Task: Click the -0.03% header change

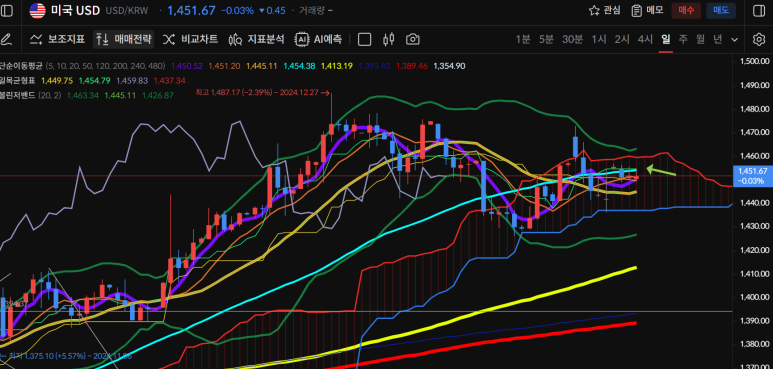Action: click(x=238, y=10)
